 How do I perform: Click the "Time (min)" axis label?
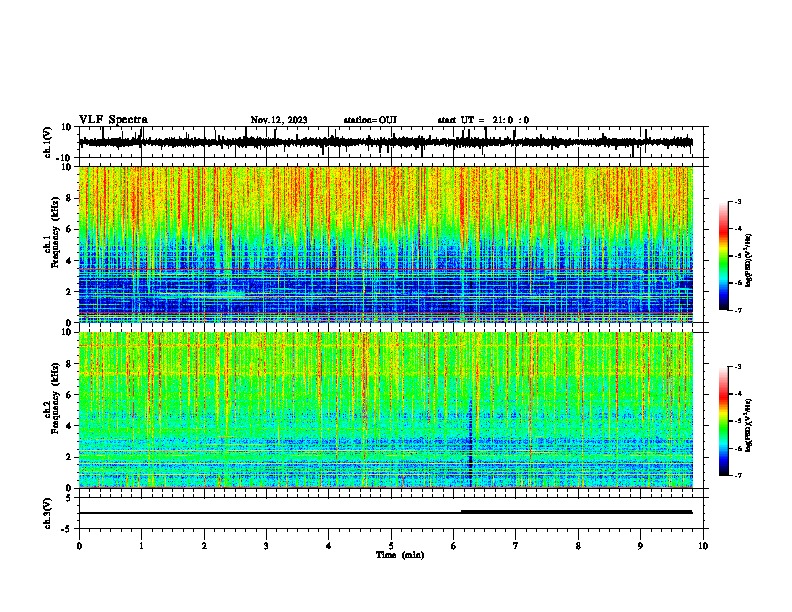click(400, 555)
